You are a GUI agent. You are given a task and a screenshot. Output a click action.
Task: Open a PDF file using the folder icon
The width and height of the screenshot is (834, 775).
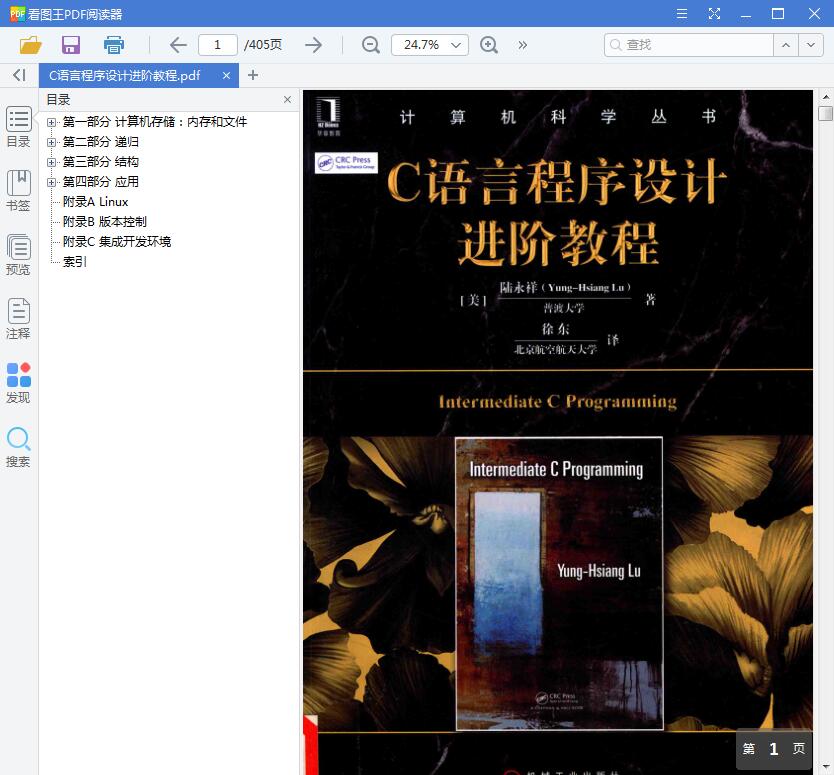[x=30, y=45]
